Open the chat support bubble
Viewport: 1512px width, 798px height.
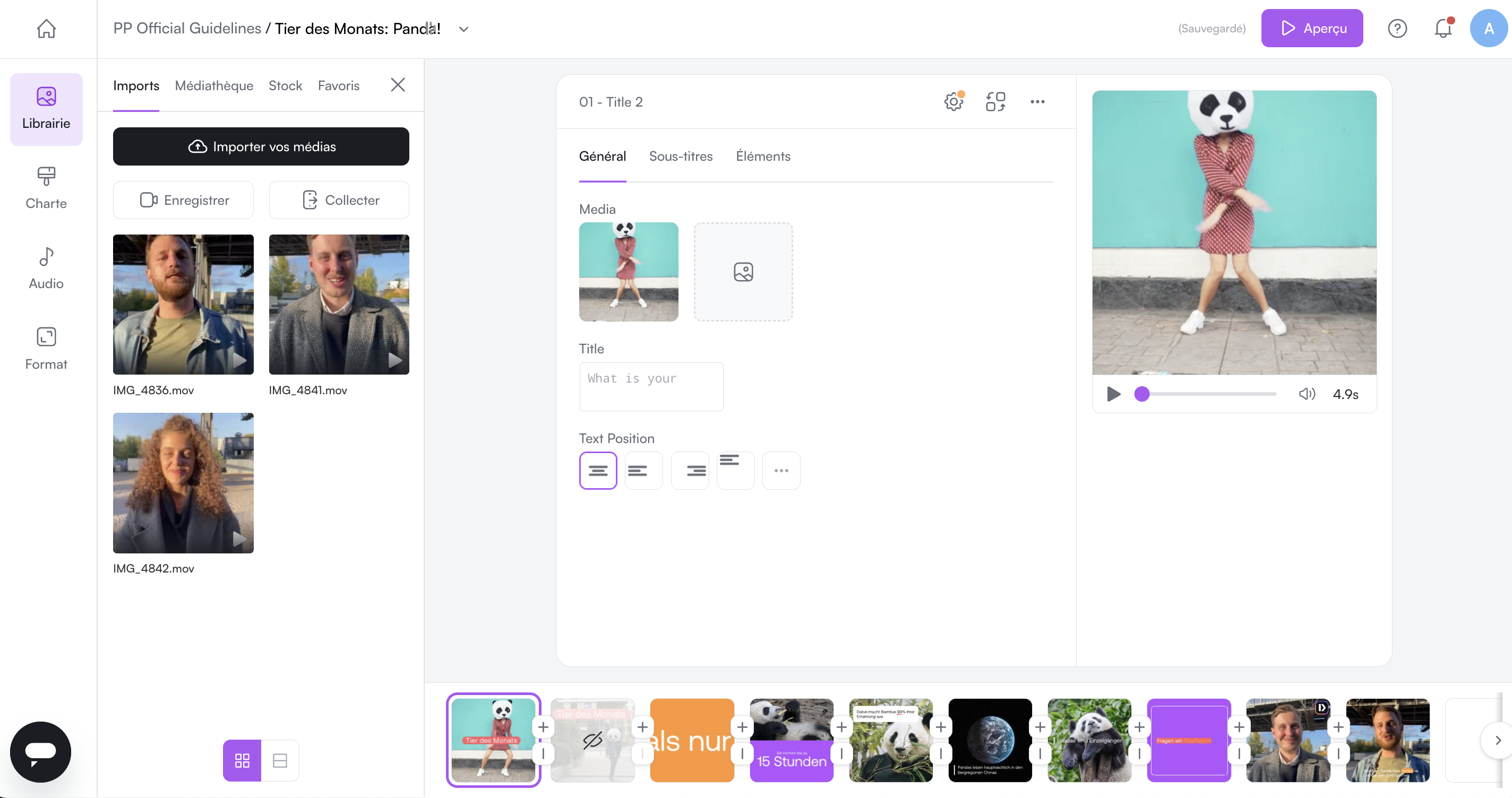40,752
